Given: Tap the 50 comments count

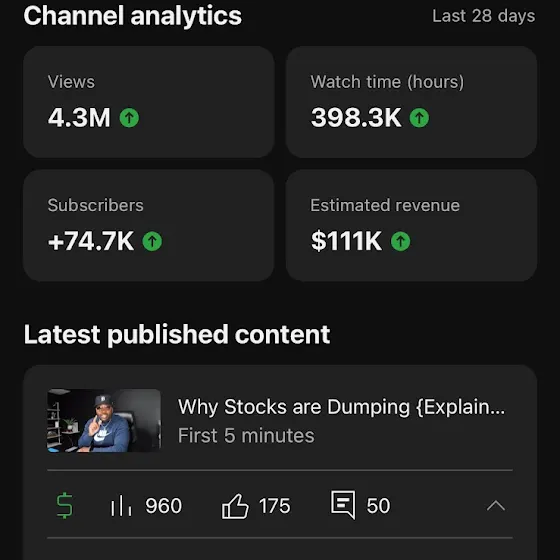Looking at the screenshot, I should [378, 506].
